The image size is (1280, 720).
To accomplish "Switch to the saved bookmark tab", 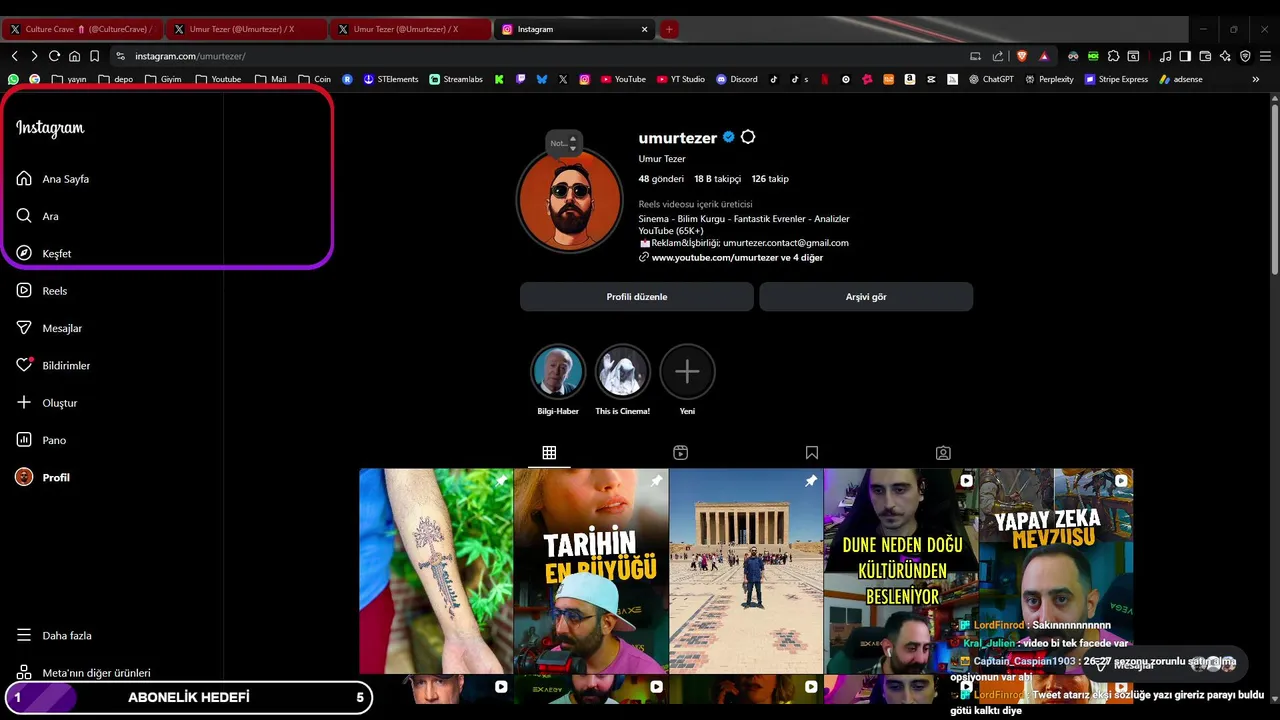I will pyautogui.click(x=812, y=453).
